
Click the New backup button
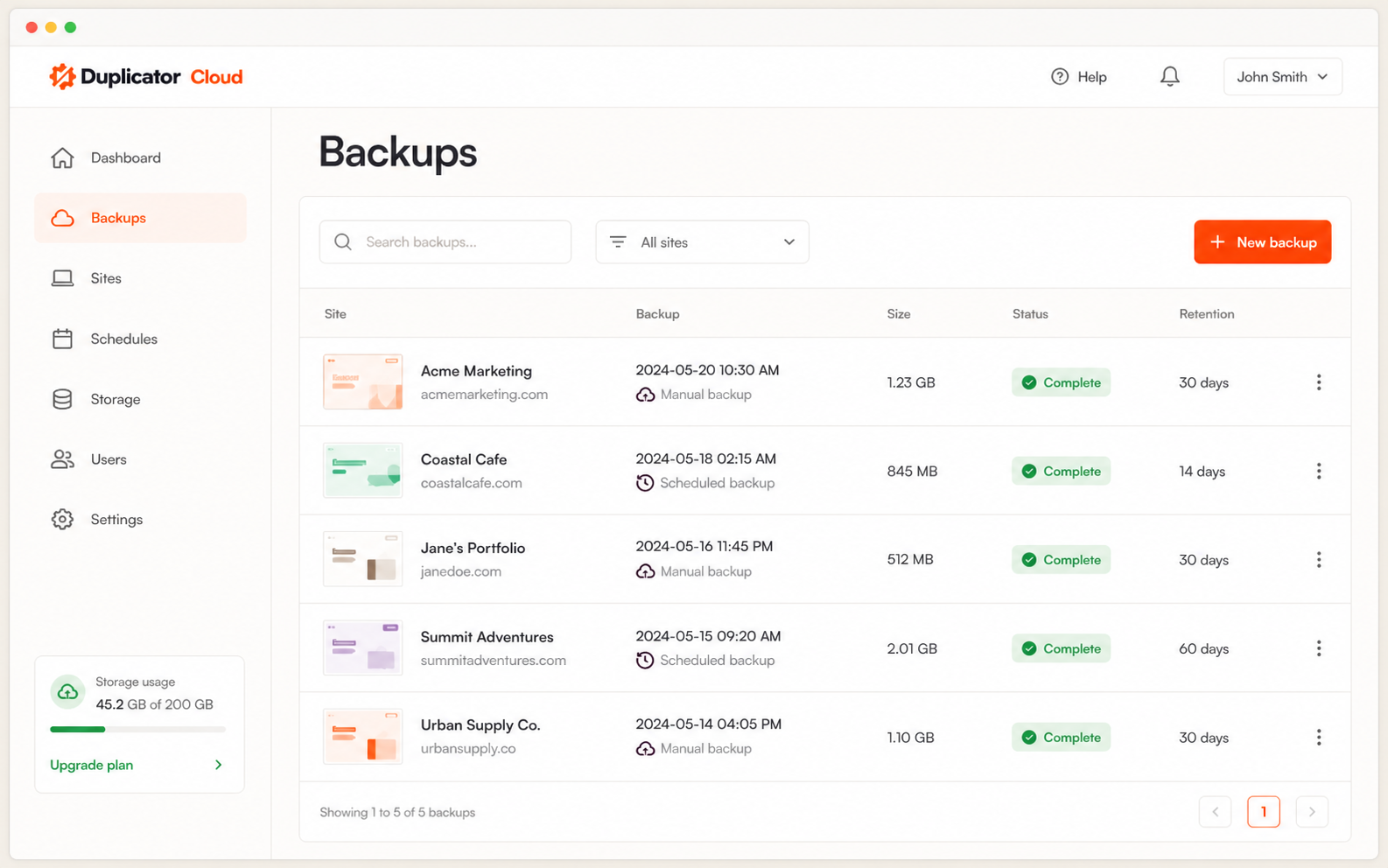(x=1262, y=241)
